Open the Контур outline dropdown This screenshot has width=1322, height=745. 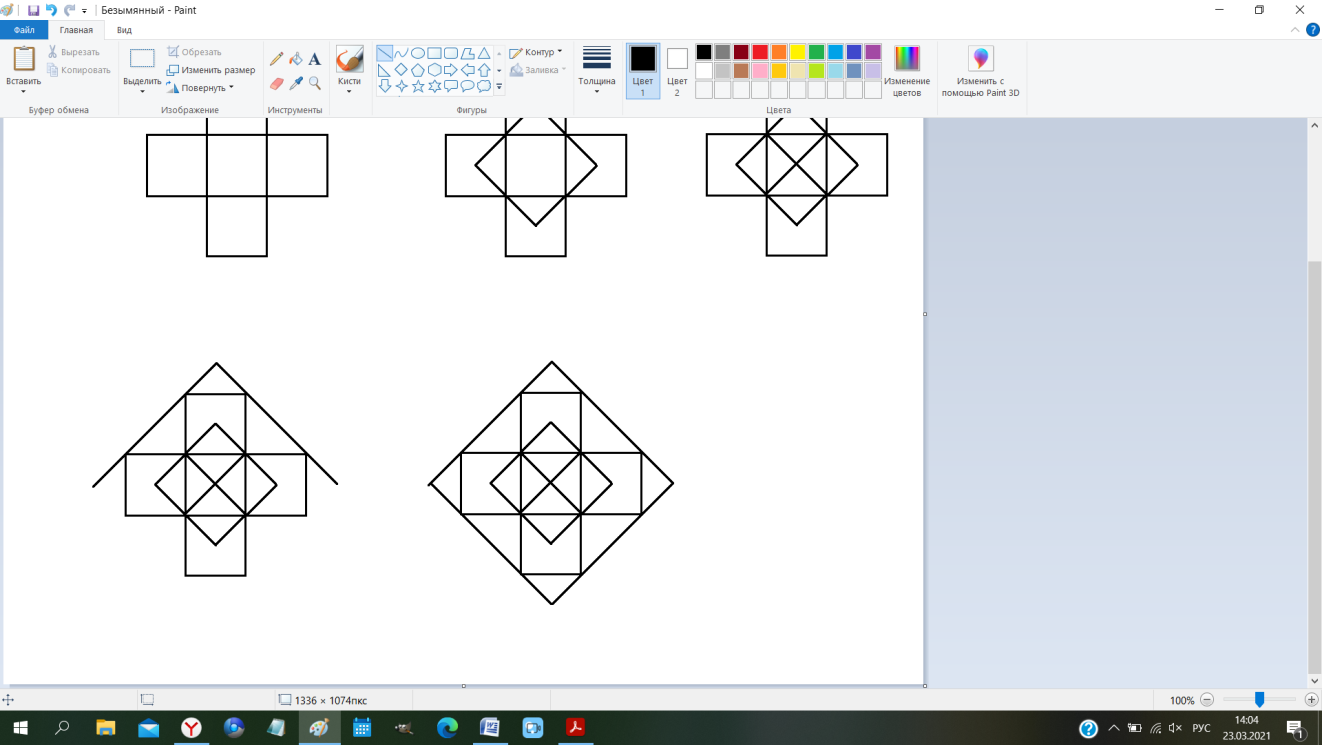click(x=537, y=52)
